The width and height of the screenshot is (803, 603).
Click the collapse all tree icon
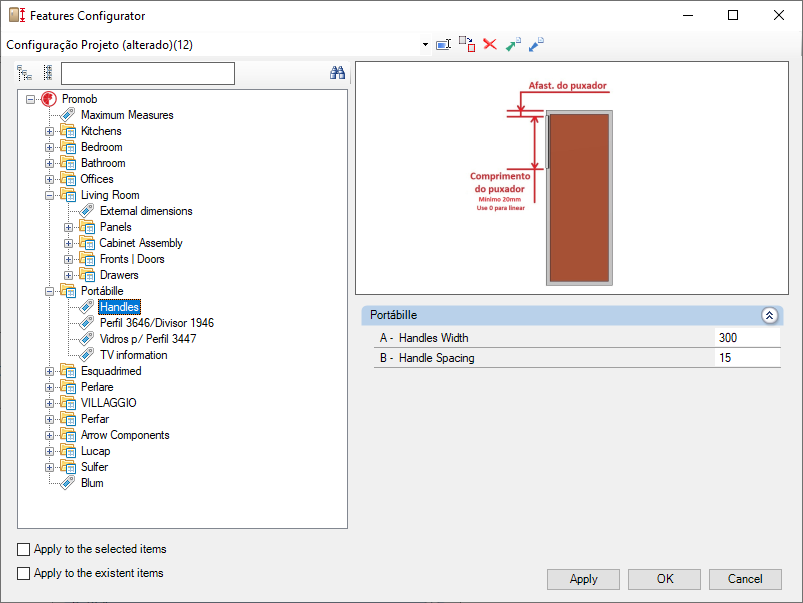pos(48,73)
